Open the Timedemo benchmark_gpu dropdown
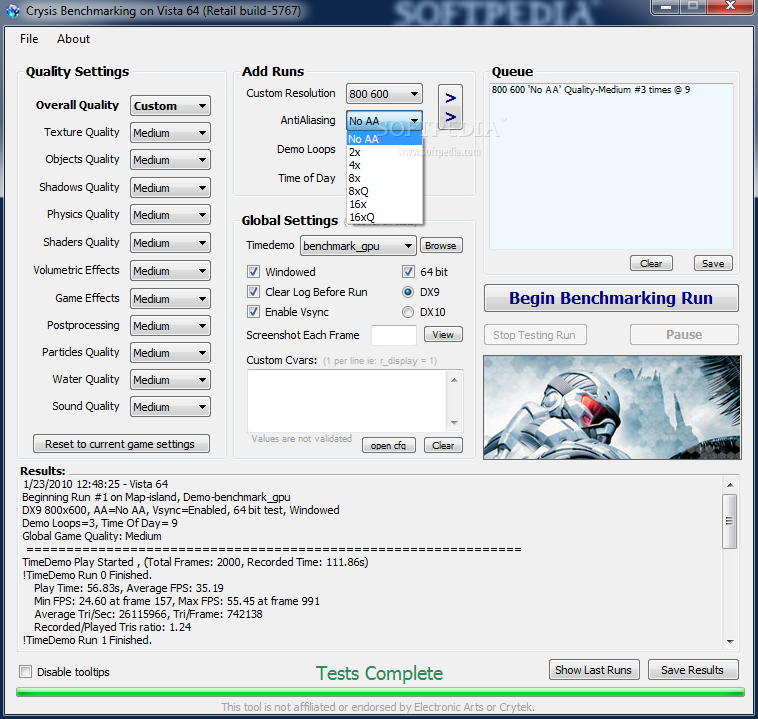The height and width of the screenshot is (719, 758). (358, 246)
